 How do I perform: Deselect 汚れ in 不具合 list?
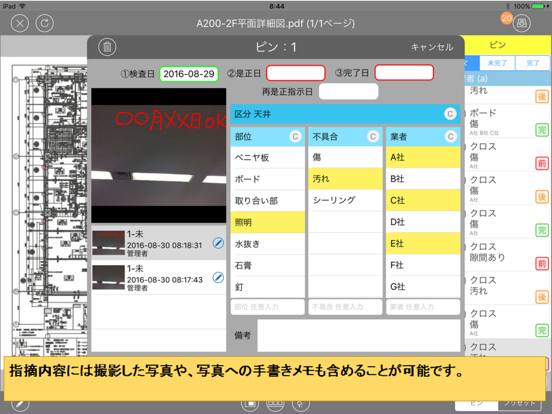[x=345, y=179]
